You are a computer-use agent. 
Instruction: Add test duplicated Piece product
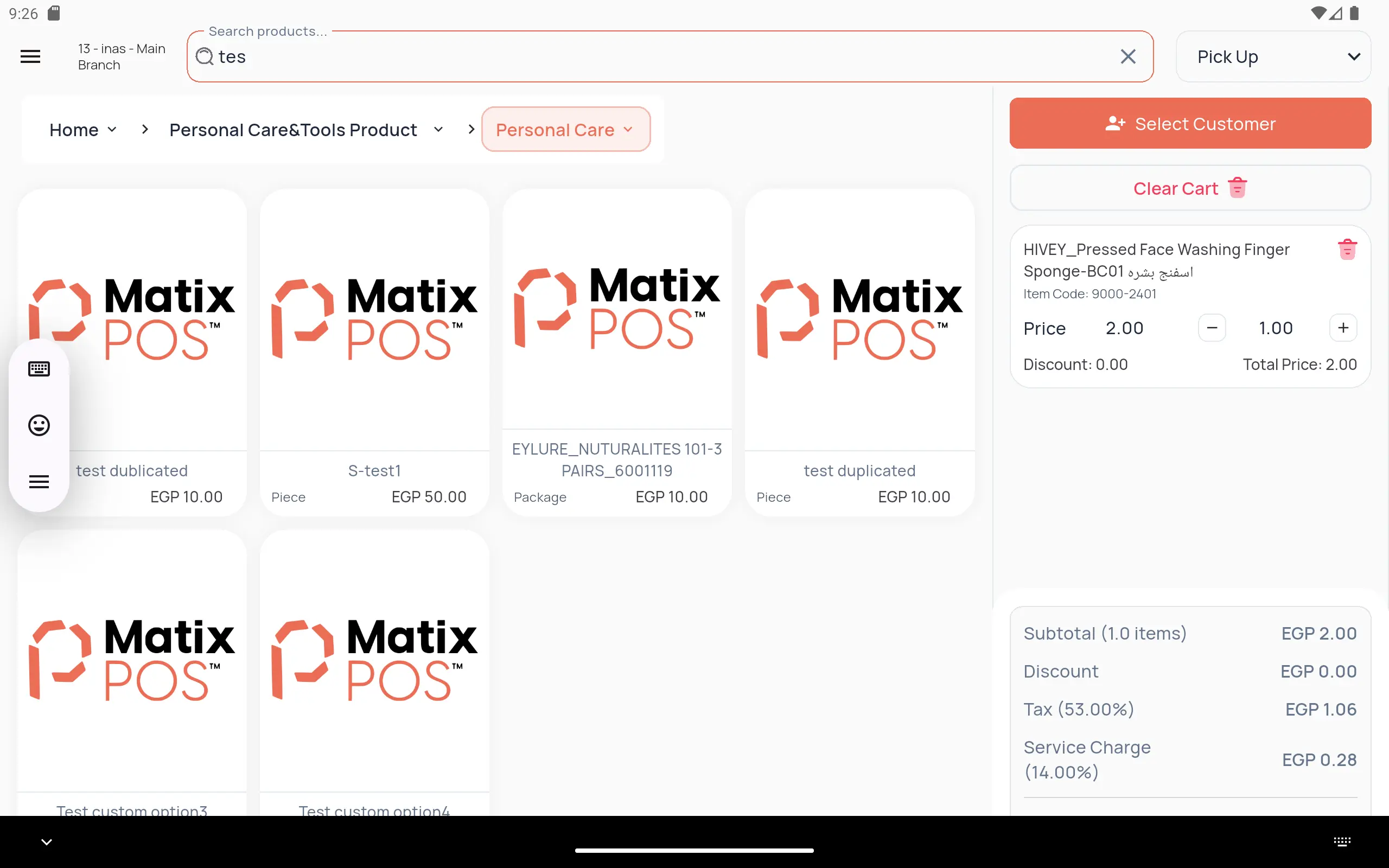[859, 352]
